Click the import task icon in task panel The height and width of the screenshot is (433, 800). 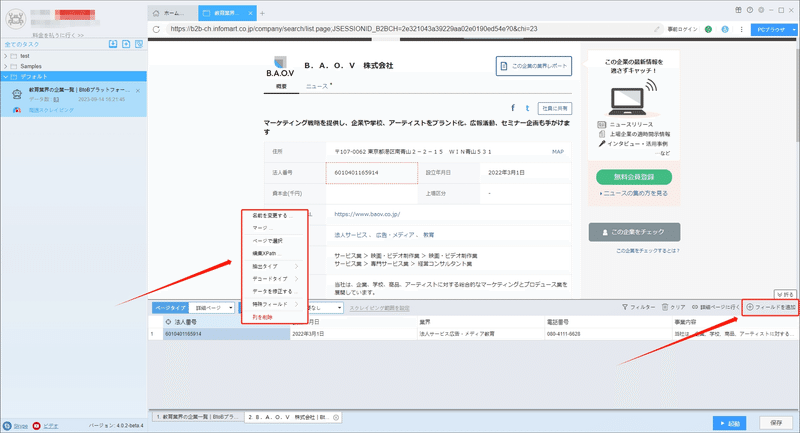pos(113,44)
